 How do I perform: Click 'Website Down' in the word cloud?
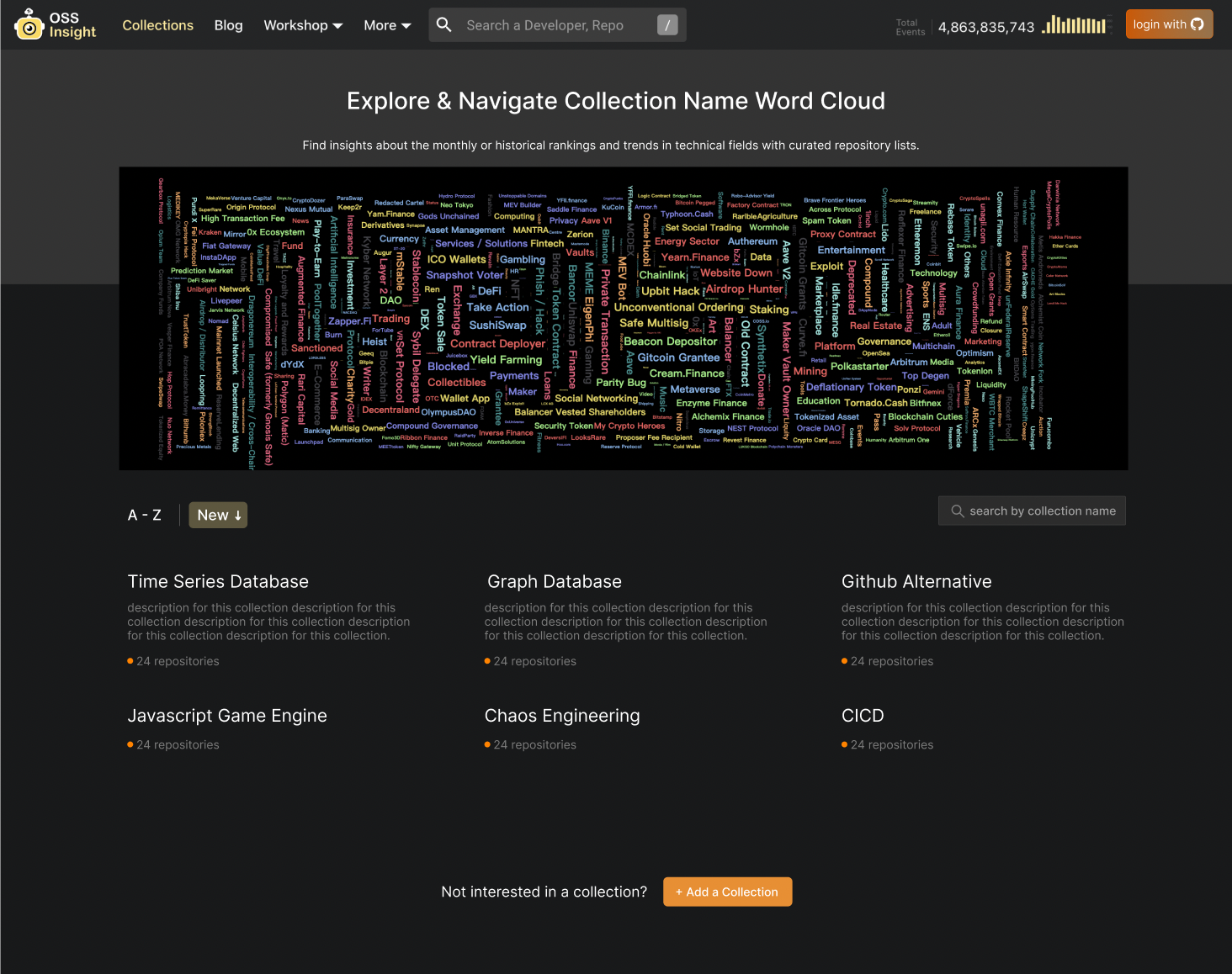736,273
